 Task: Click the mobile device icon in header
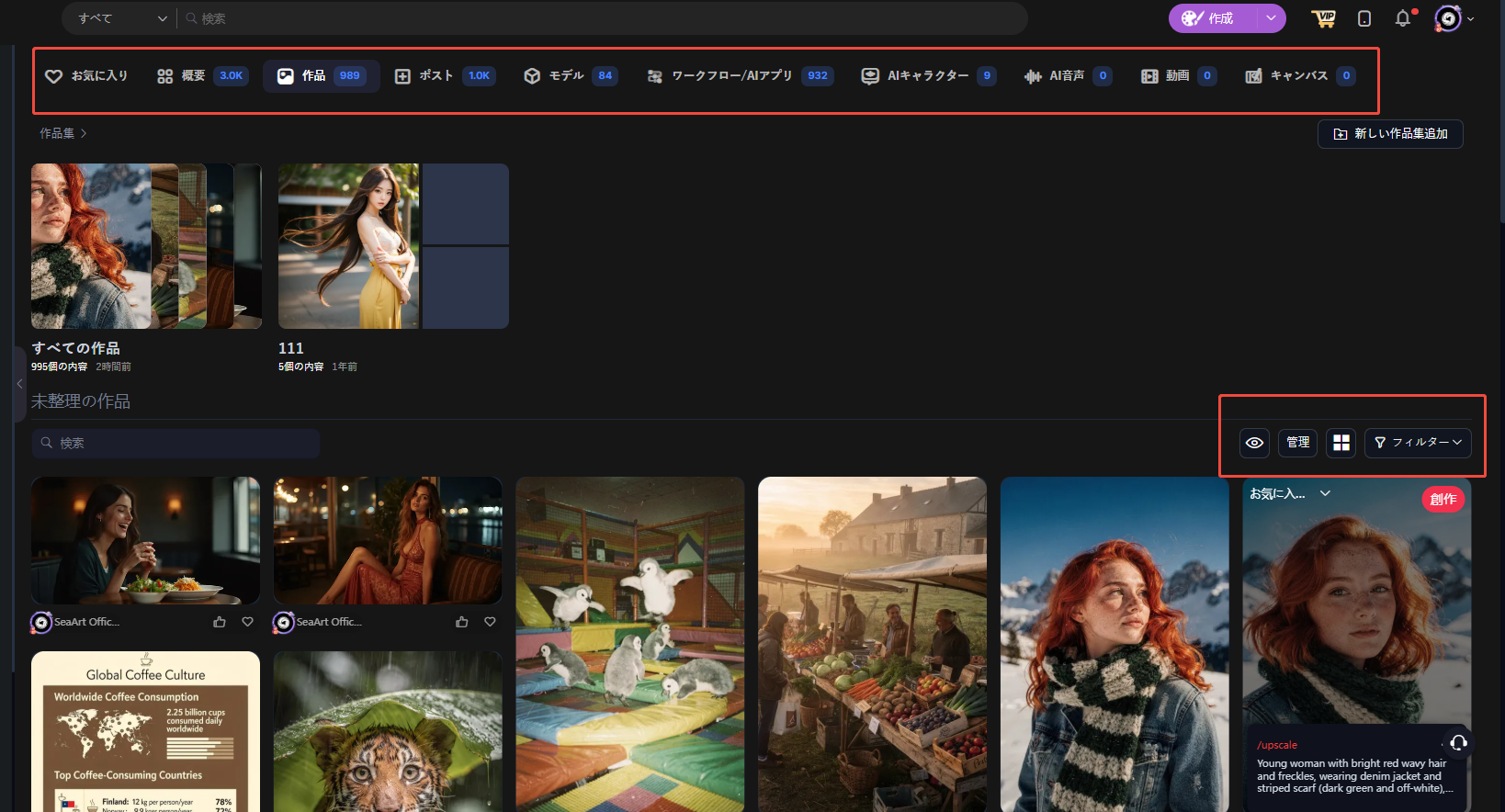click(1364, 18)
